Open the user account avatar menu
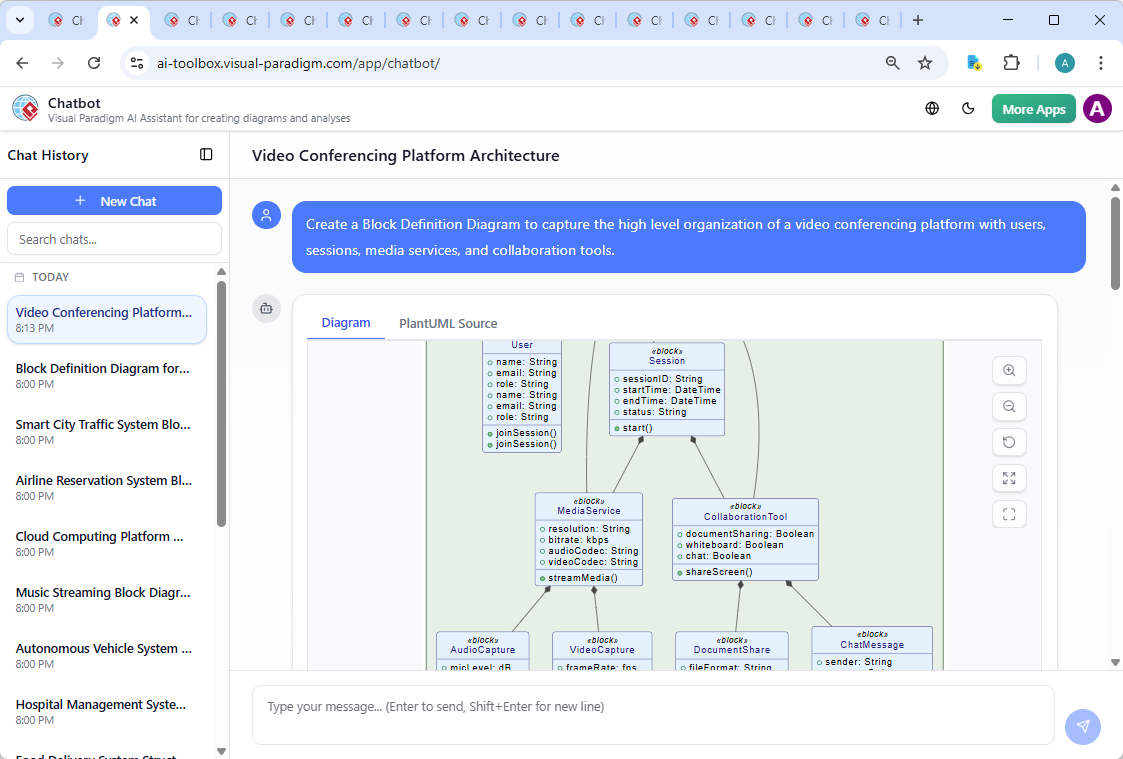This screenshot has width=1123, height=759. (1097, 108)
